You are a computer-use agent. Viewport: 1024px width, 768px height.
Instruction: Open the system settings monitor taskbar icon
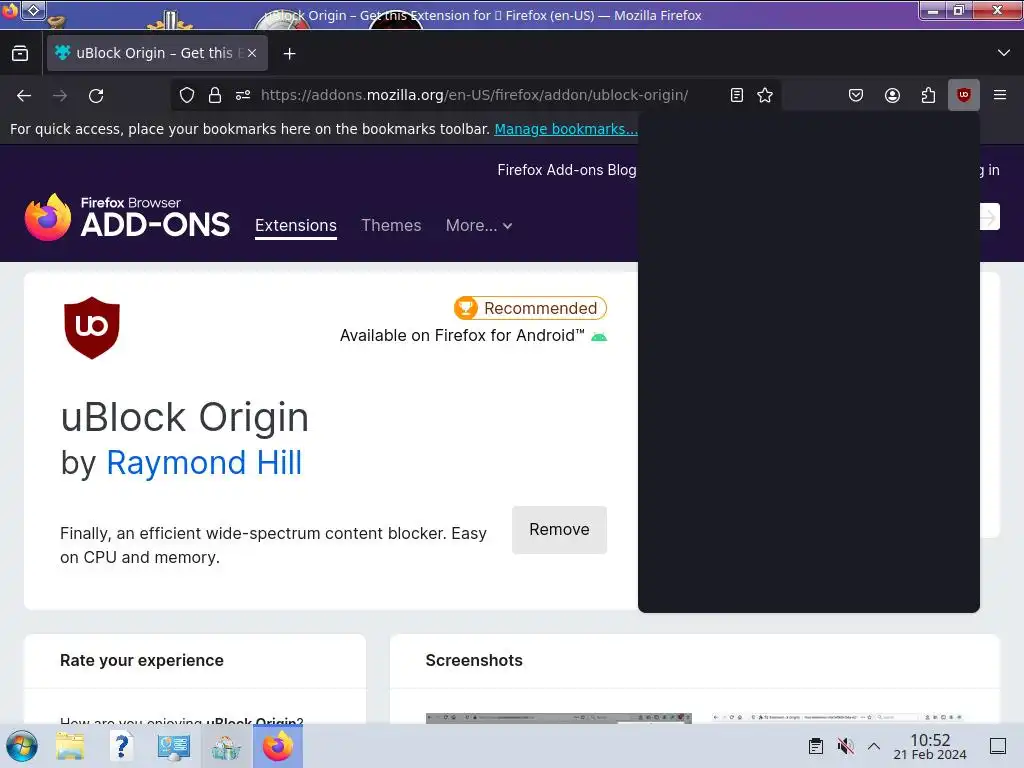[x=174, y=746]
